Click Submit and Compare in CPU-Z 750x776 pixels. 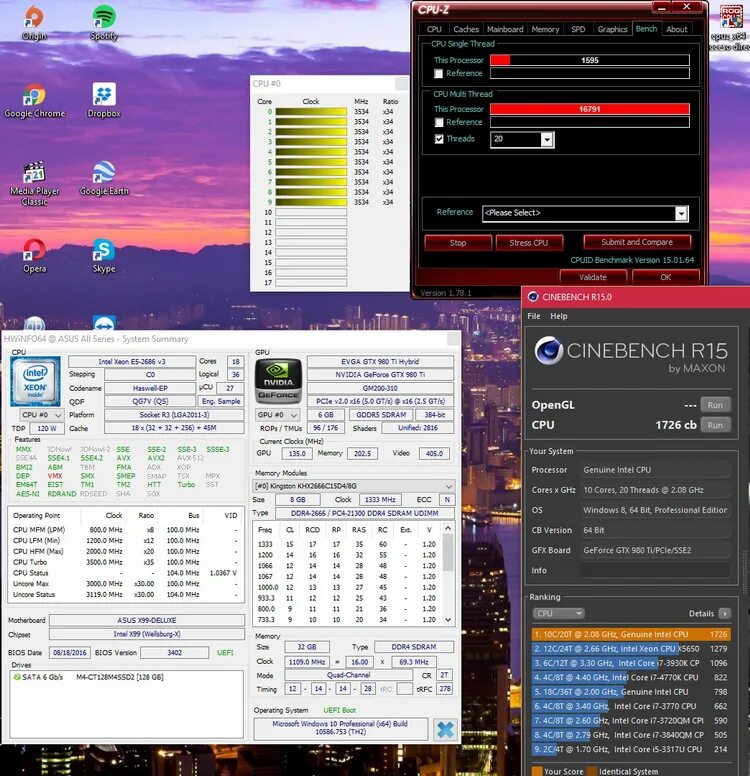point(637,242)
